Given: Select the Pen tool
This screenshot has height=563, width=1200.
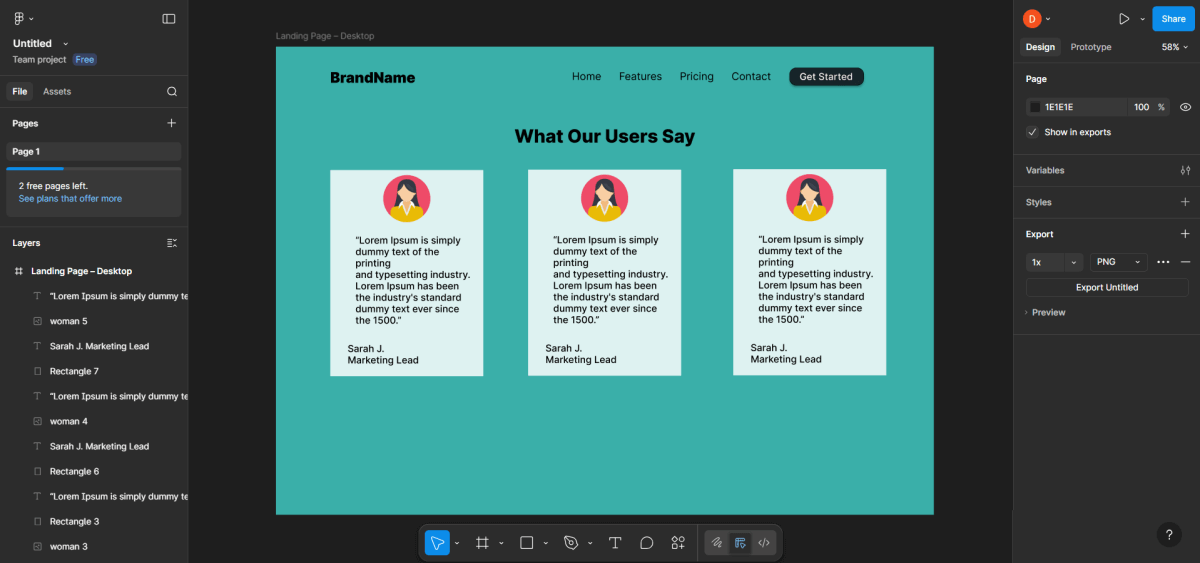Looking at the screenshot, I should pyautogui.click(x=571, y=543).
